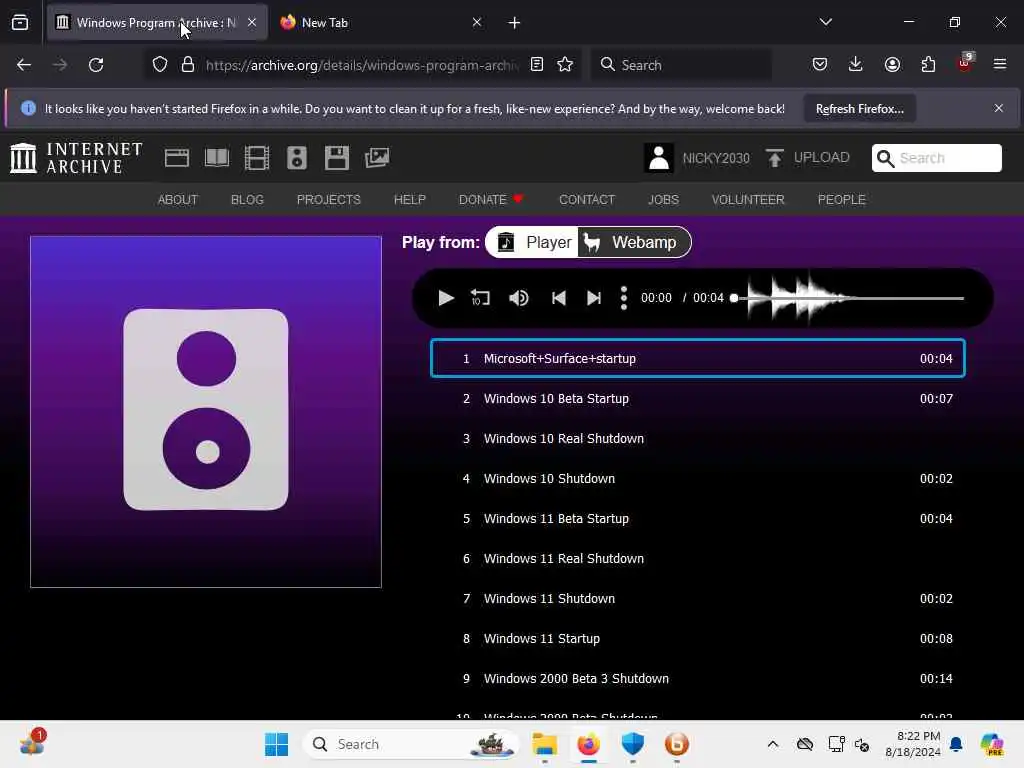Focus the Firefox toolbar Search box
This screenshot has width=1024, height=768.
681,65
